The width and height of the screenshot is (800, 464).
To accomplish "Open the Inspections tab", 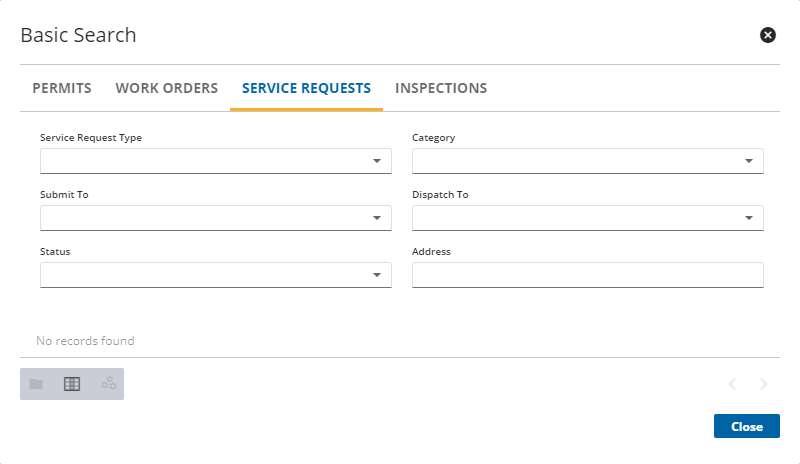I will point(441,88).
